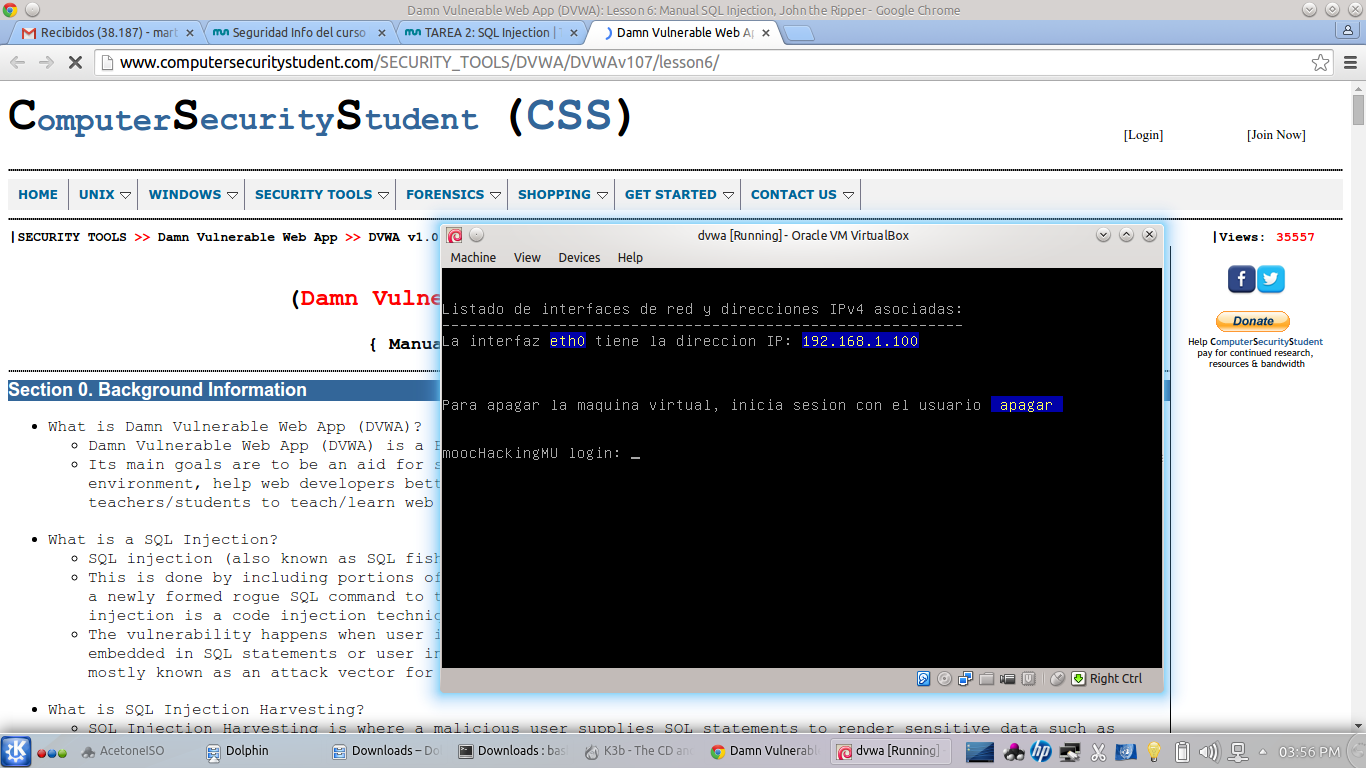Open the network connection tray icon
Image resolution: width=1366 pixels, height=768 pixels.
click(1238, 751)
